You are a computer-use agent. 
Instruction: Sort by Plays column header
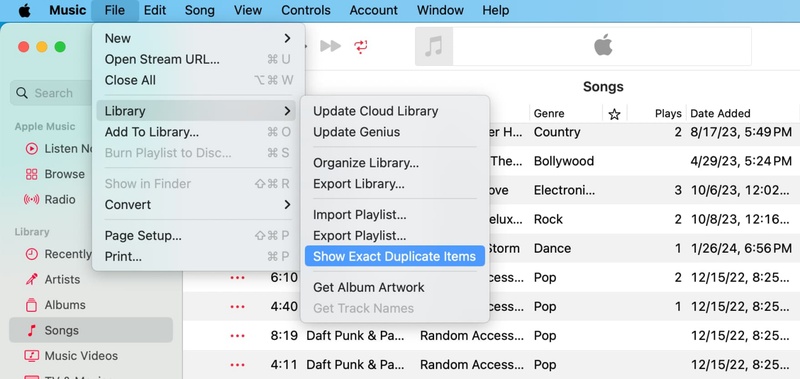coord(668,113)
